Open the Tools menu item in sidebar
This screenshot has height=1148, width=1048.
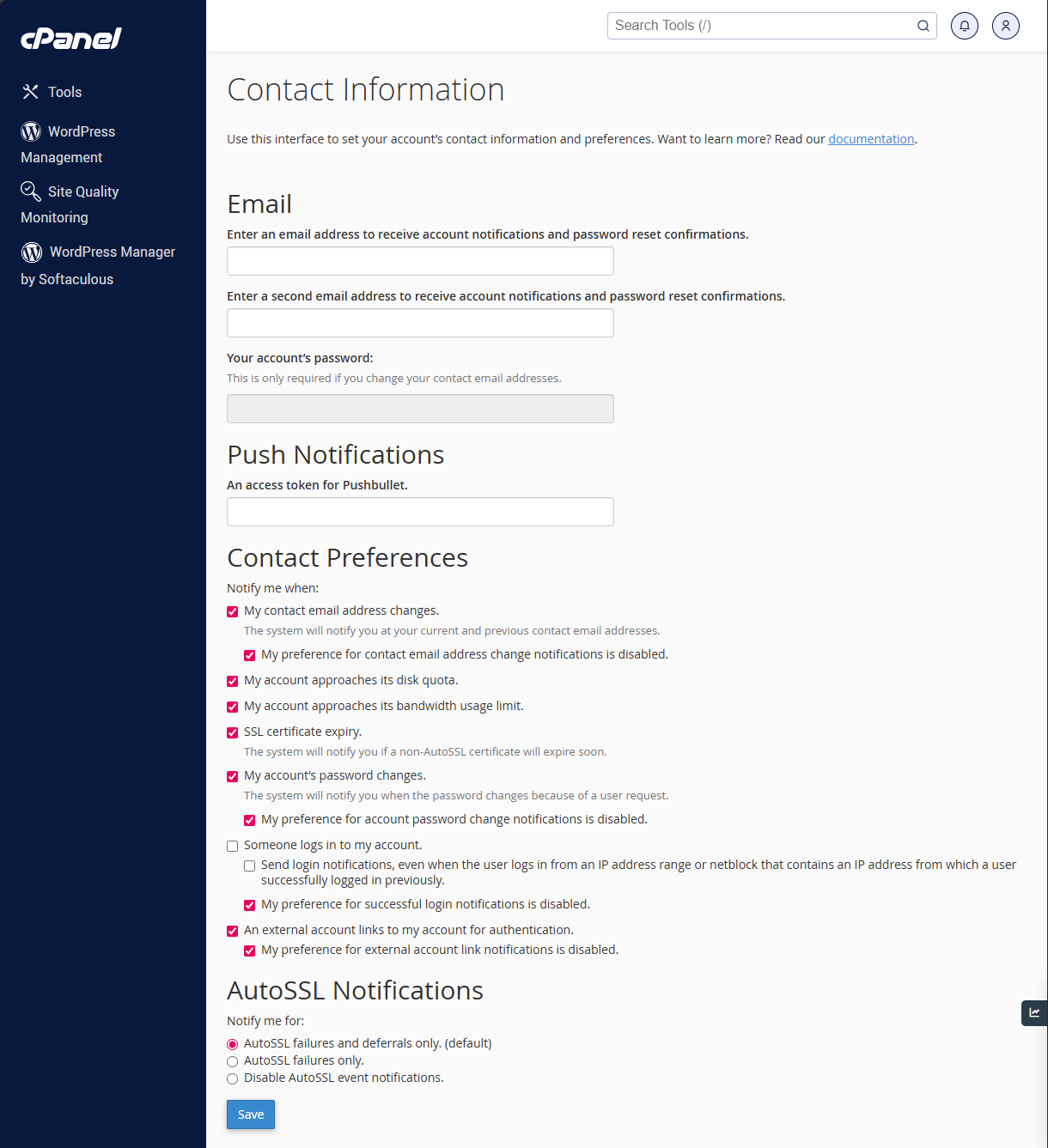tap(64, 91)
